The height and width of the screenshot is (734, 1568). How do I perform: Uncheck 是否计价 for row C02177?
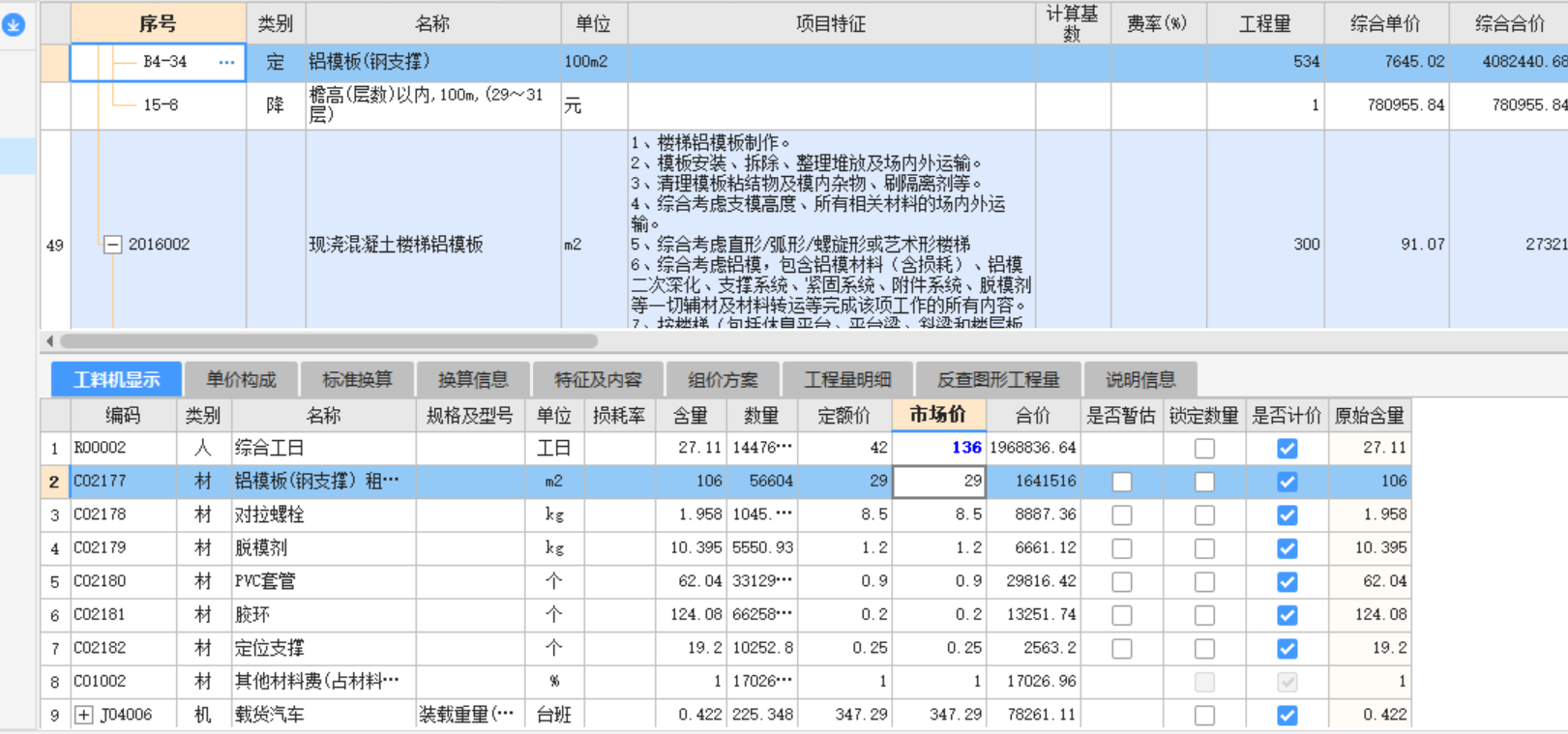(1287, 482)
